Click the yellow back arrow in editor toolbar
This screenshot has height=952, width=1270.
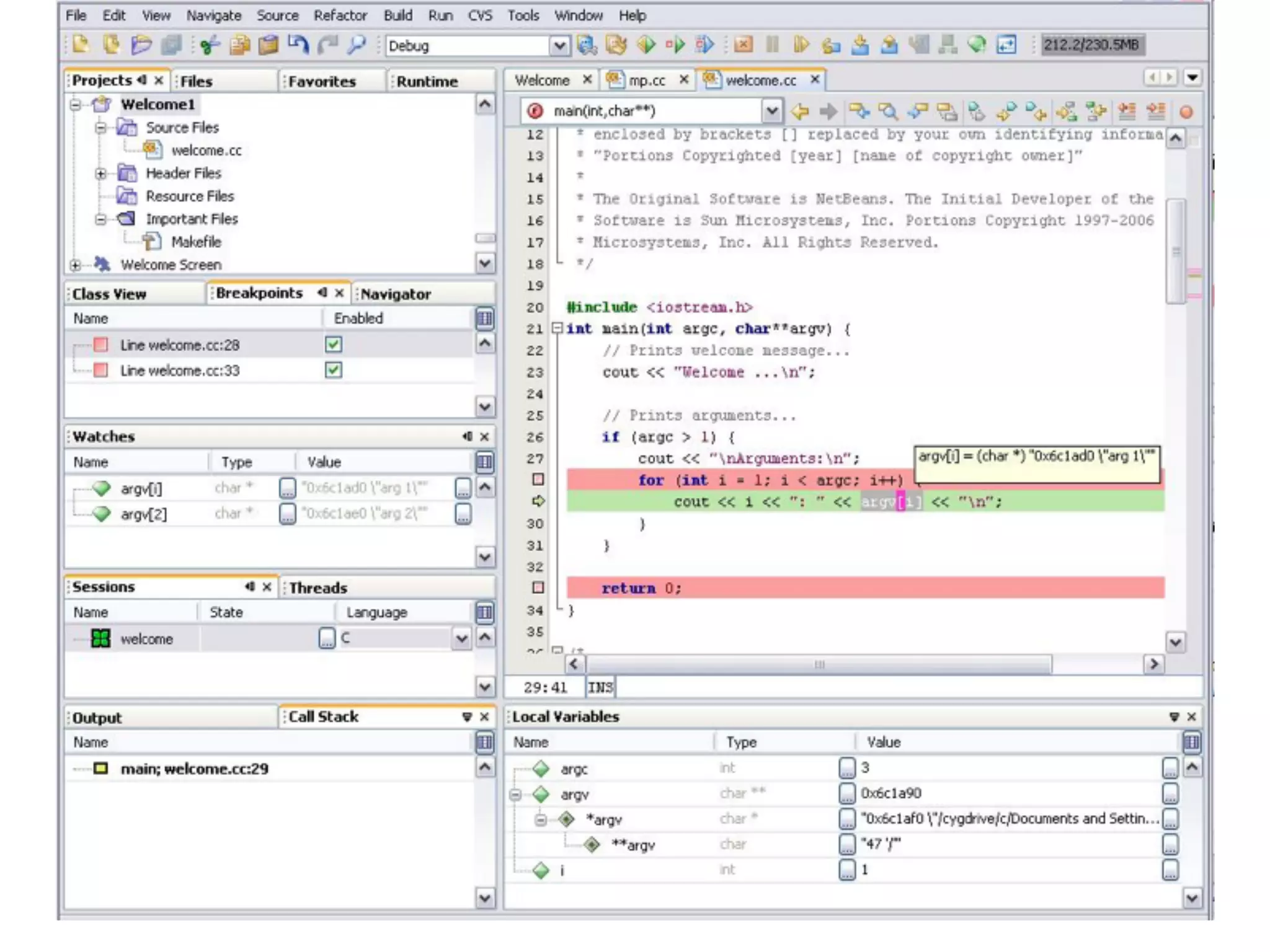(x=800, y=112)
